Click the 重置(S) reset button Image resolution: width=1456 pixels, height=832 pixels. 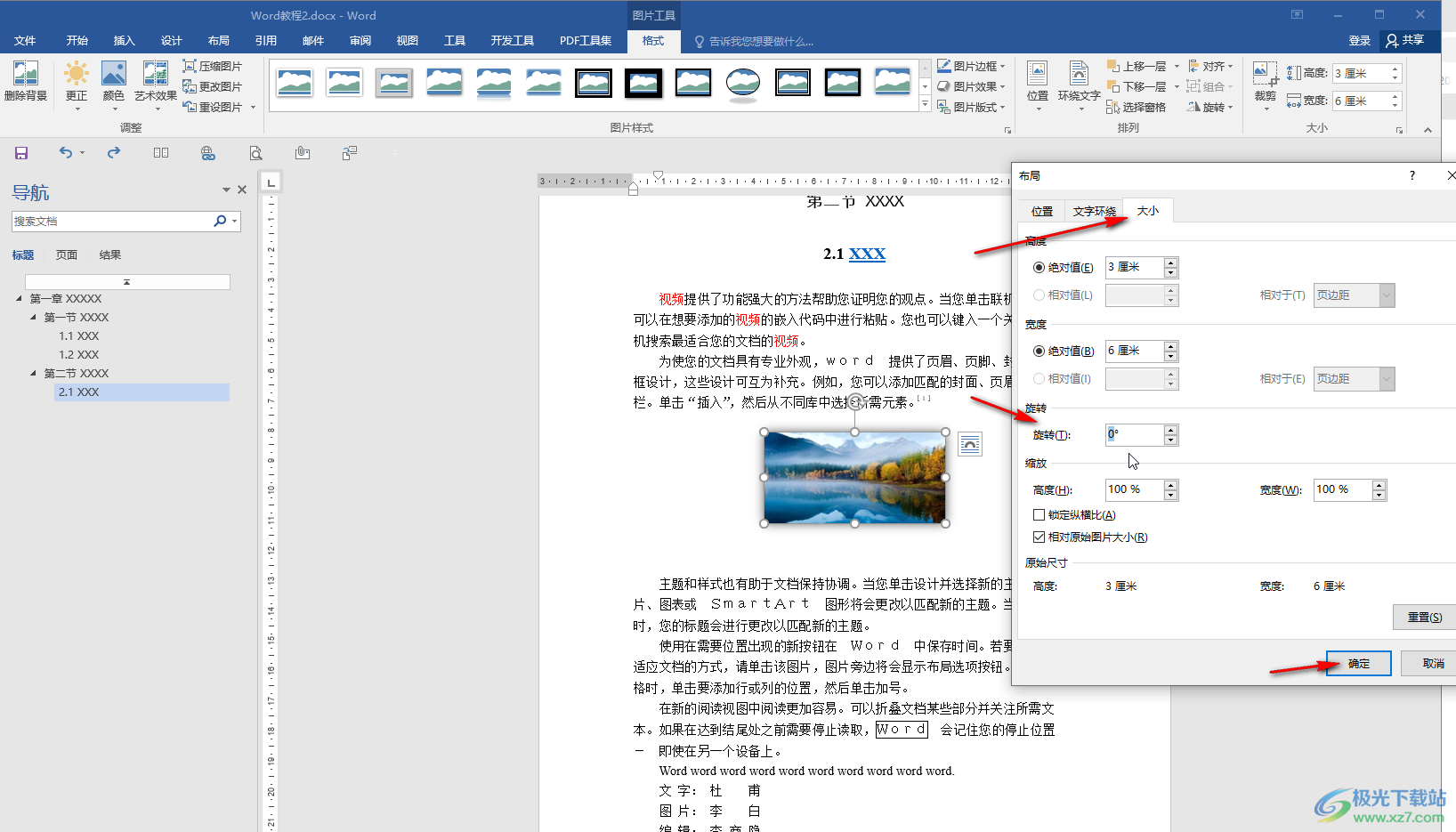pyautogui.click(x=1424, y=617)
